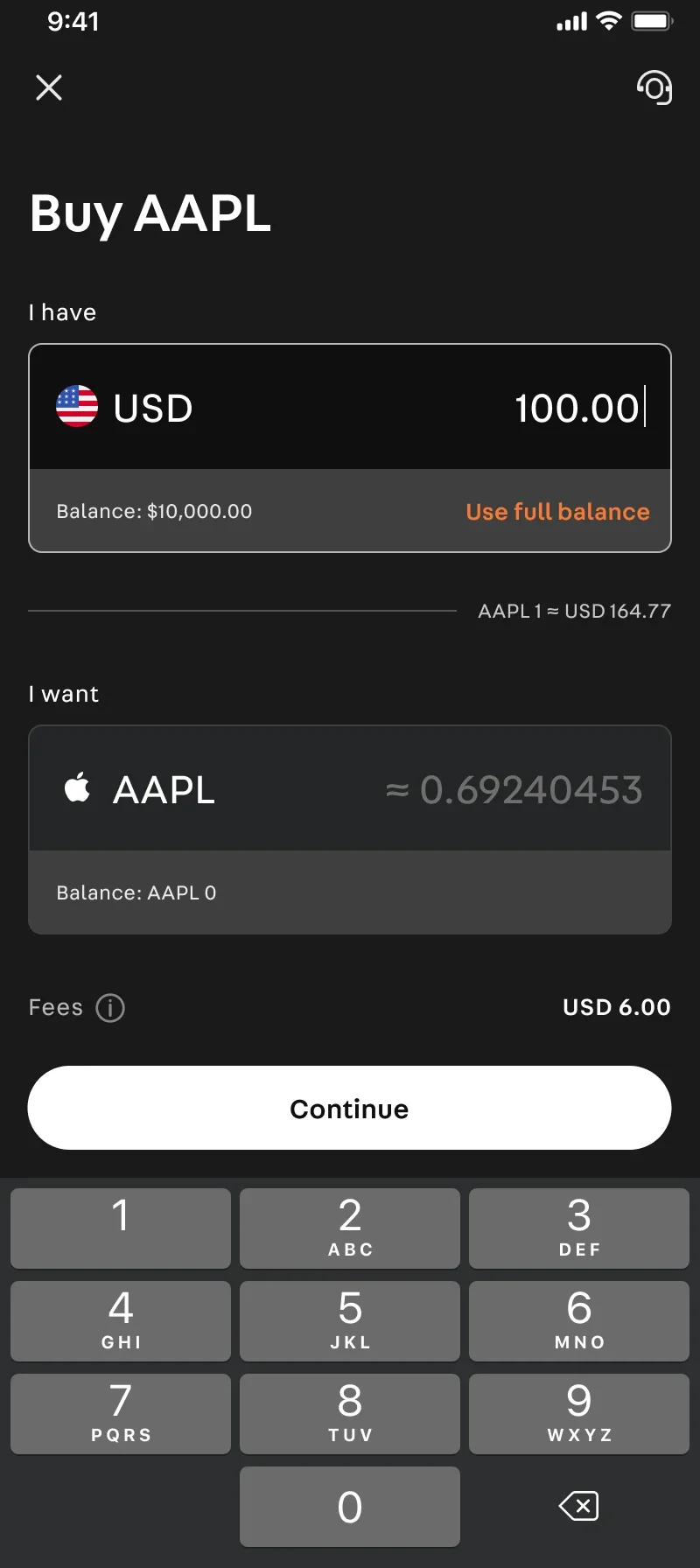Tap keypad digit 1
This screenshot has height=1568, width=700.
(x=121, y=1228)
